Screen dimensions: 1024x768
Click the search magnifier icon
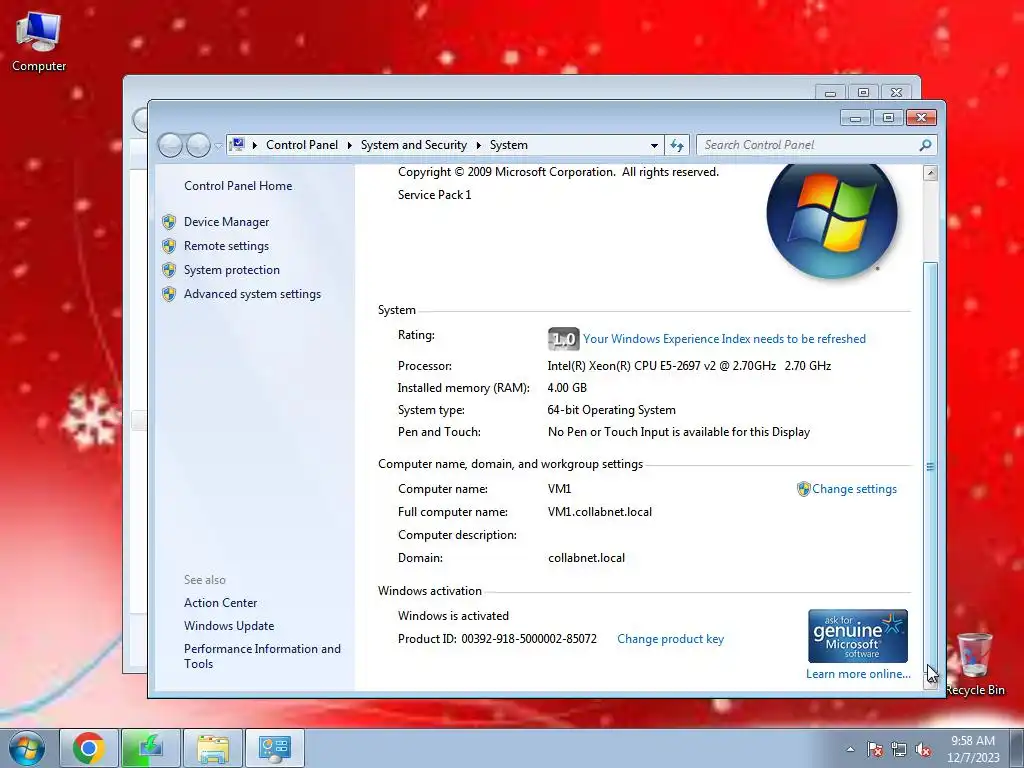[x=925, y=145]
